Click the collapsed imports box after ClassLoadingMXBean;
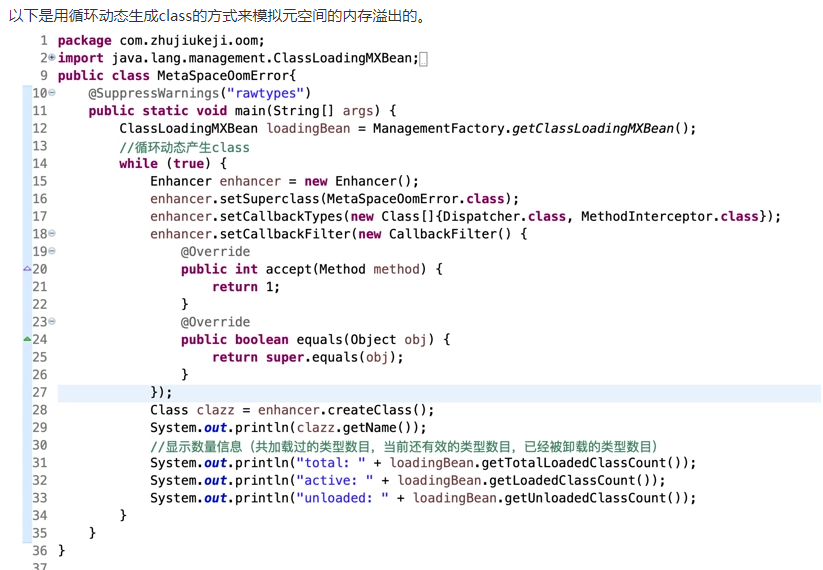Screen dimensions: 823x570 (424, 59)
